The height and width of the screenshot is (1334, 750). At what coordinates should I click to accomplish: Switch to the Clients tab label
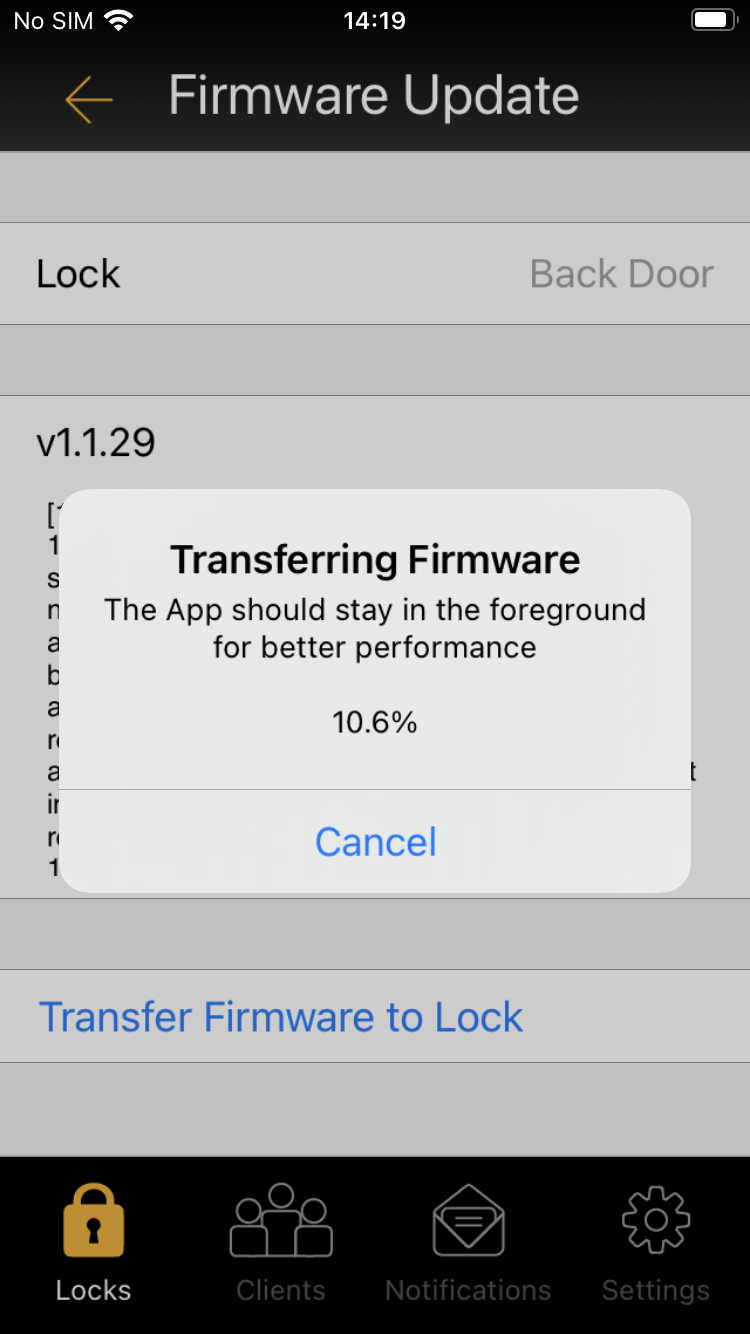pos(281,1290)
